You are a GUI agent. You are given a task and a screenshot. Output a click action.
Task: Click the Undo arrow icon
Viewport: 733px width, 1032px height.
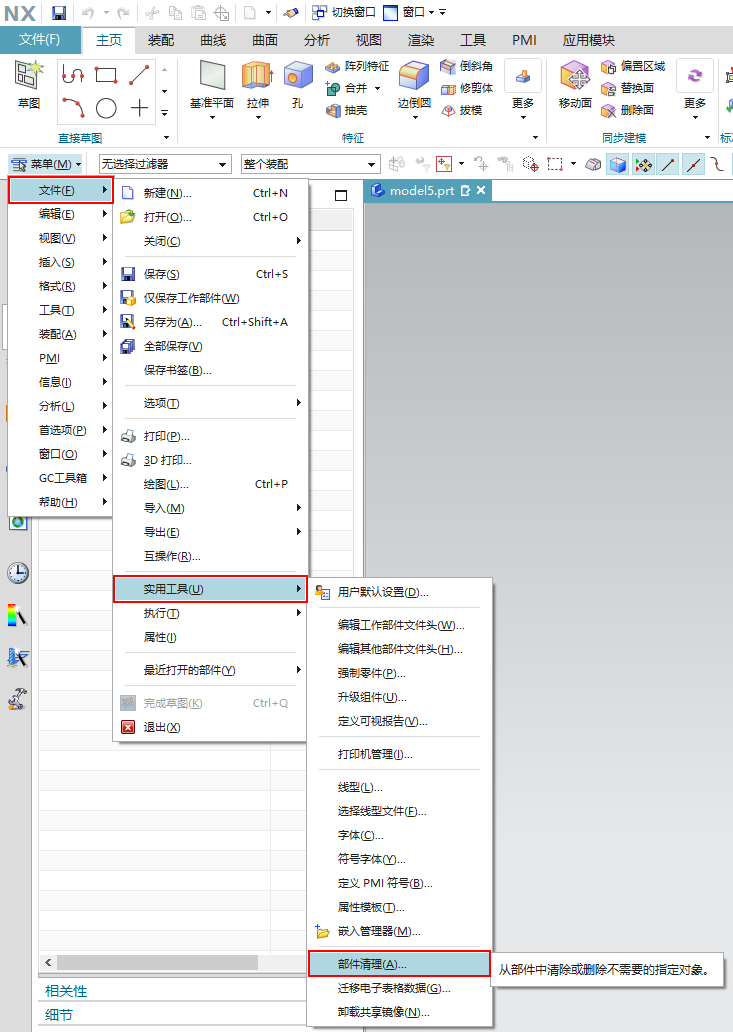click(88, 12)
